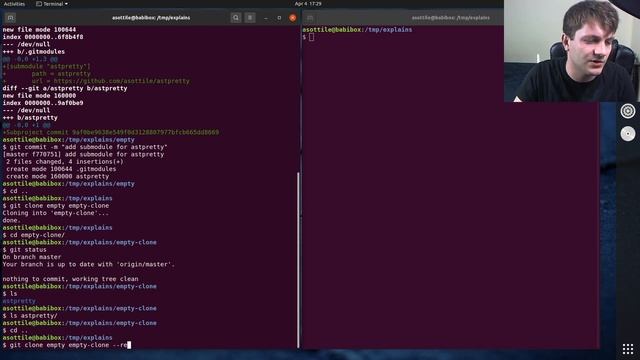This screenshot has width=640, height=360.
Task: Click "Cloning into 'empty-clone'..." line
Action: click(x=56, y=213)
